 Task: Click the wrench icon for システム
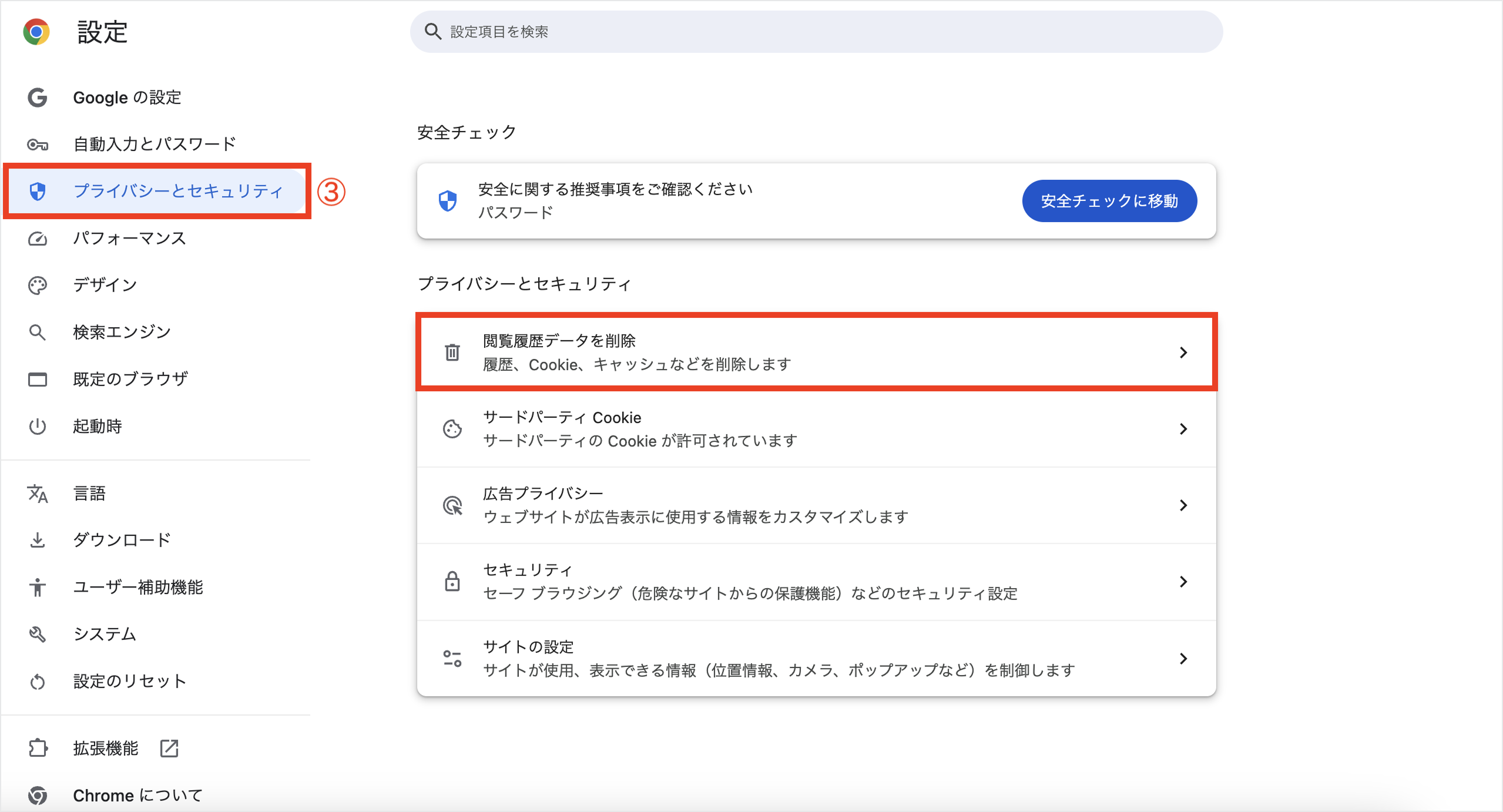38,634
